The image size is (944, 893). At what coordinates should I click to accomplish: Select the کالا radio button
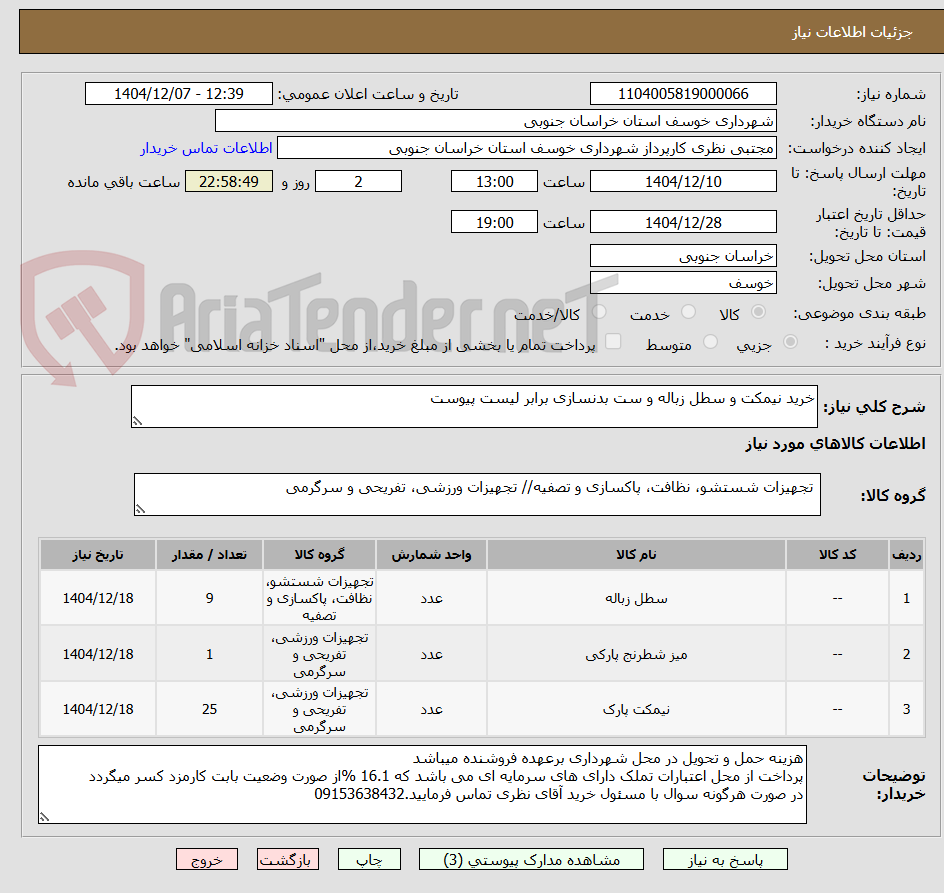pyautogui.click(x=759, y=312)
